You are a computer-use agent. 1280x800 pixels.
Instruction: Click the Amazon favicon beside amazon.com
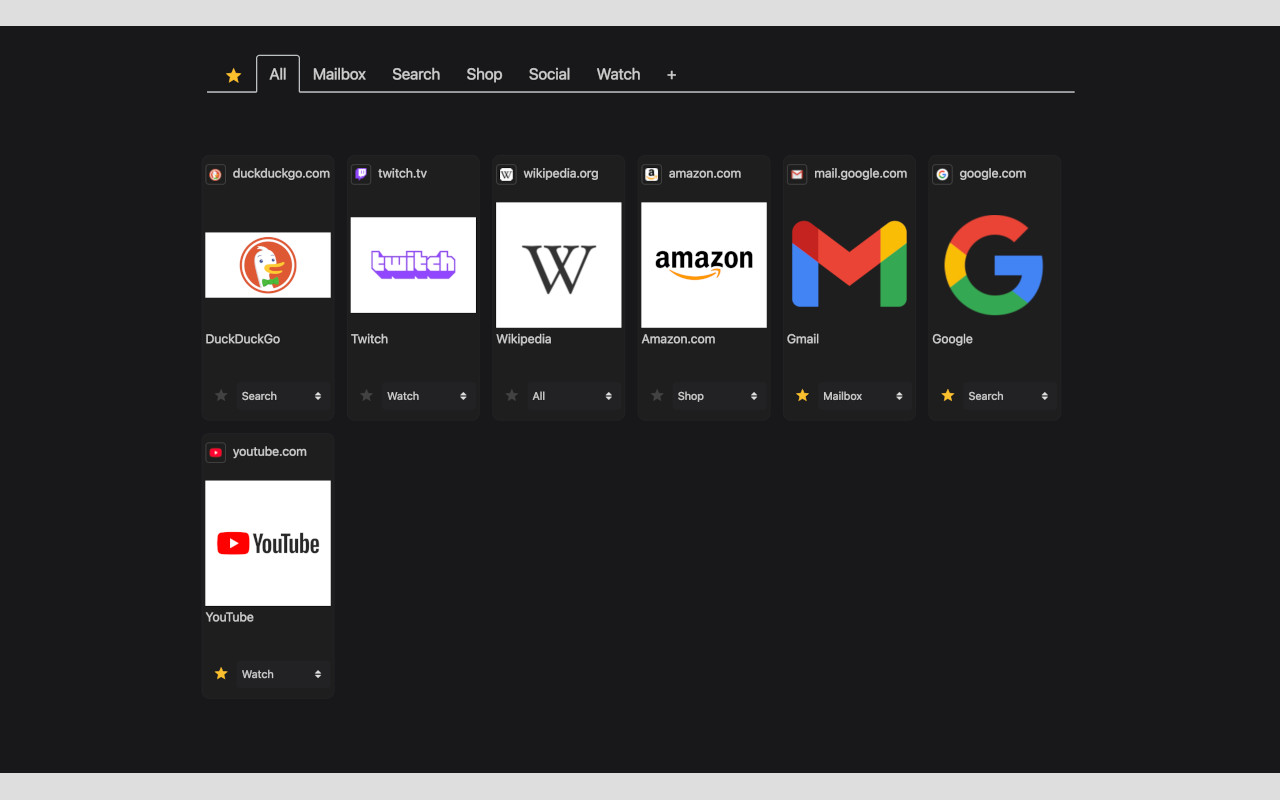pyautogui.click(x=651, y=174)
